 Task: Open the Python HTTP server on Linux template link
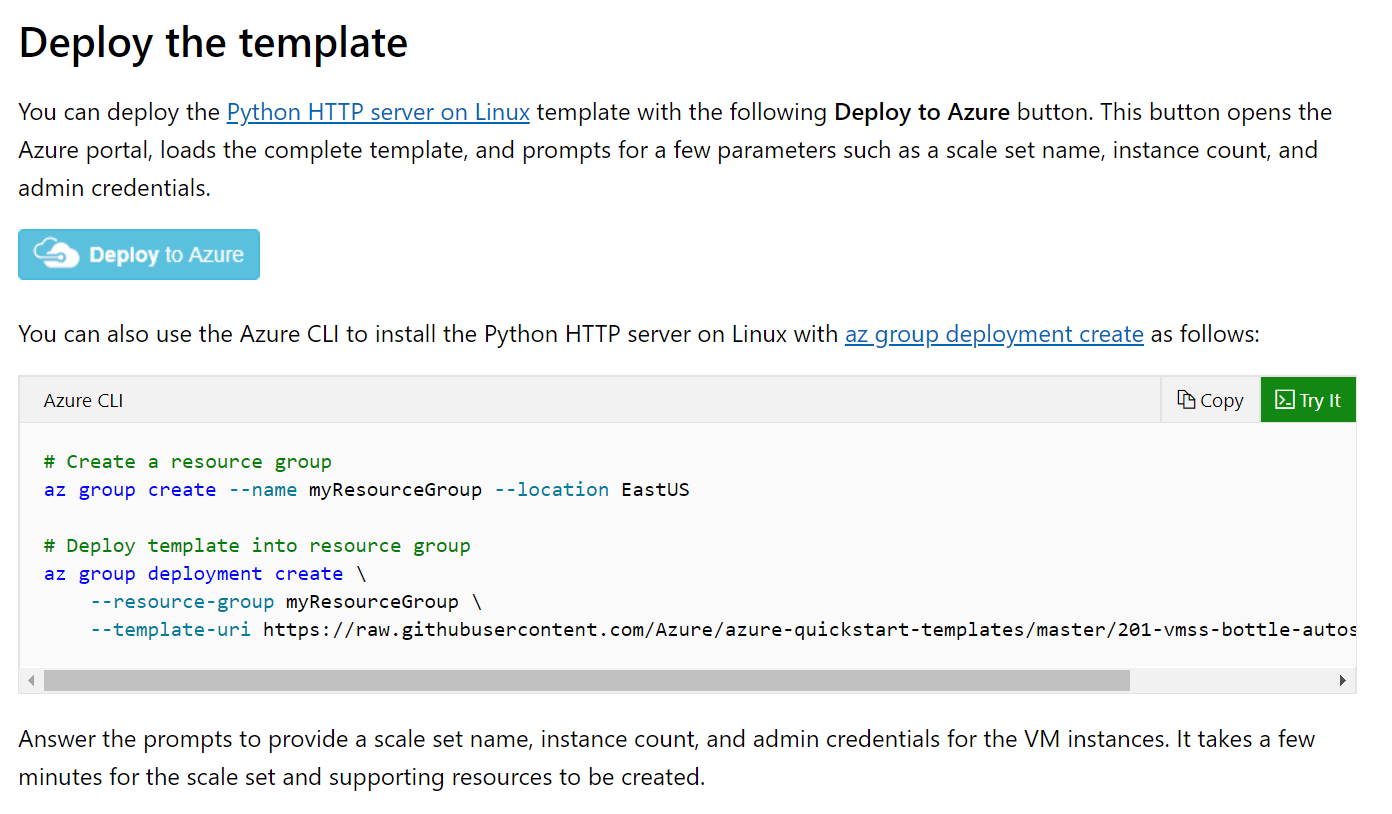pyautogui.click(x=378, y=111)
